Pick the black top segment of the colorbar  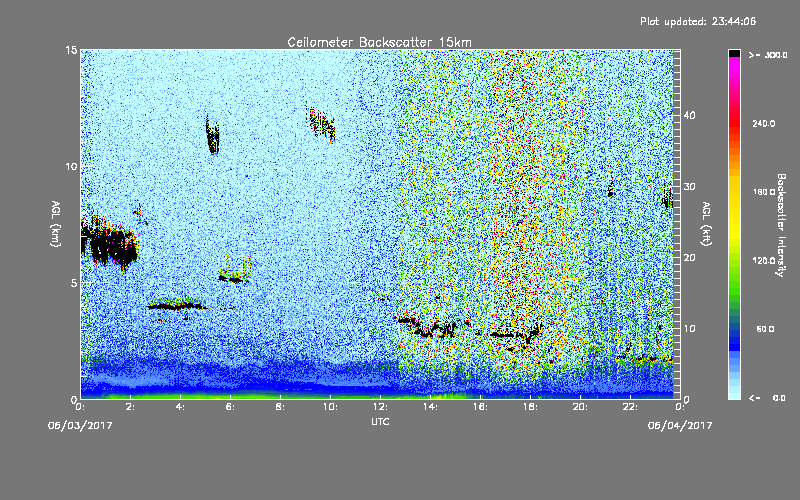734,53
